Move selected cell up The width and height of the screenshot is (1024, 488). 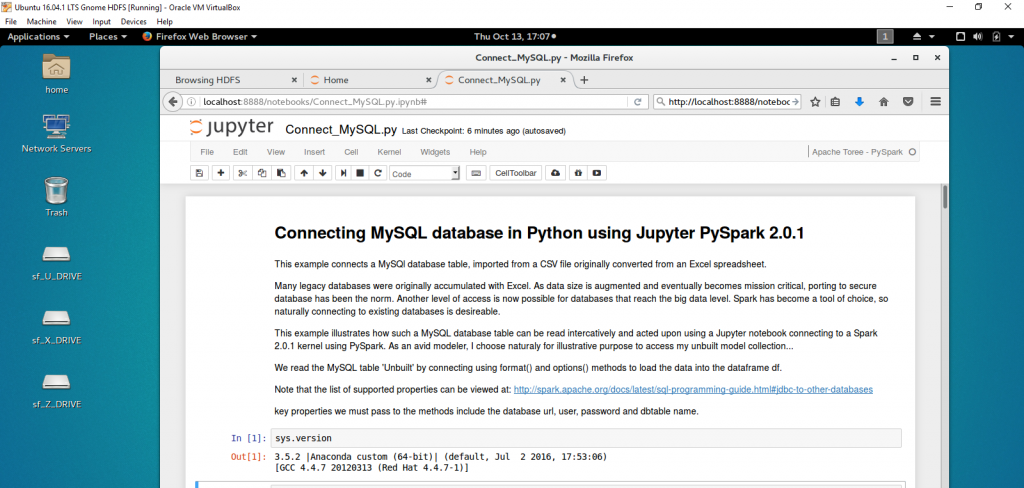pos(303,173)
